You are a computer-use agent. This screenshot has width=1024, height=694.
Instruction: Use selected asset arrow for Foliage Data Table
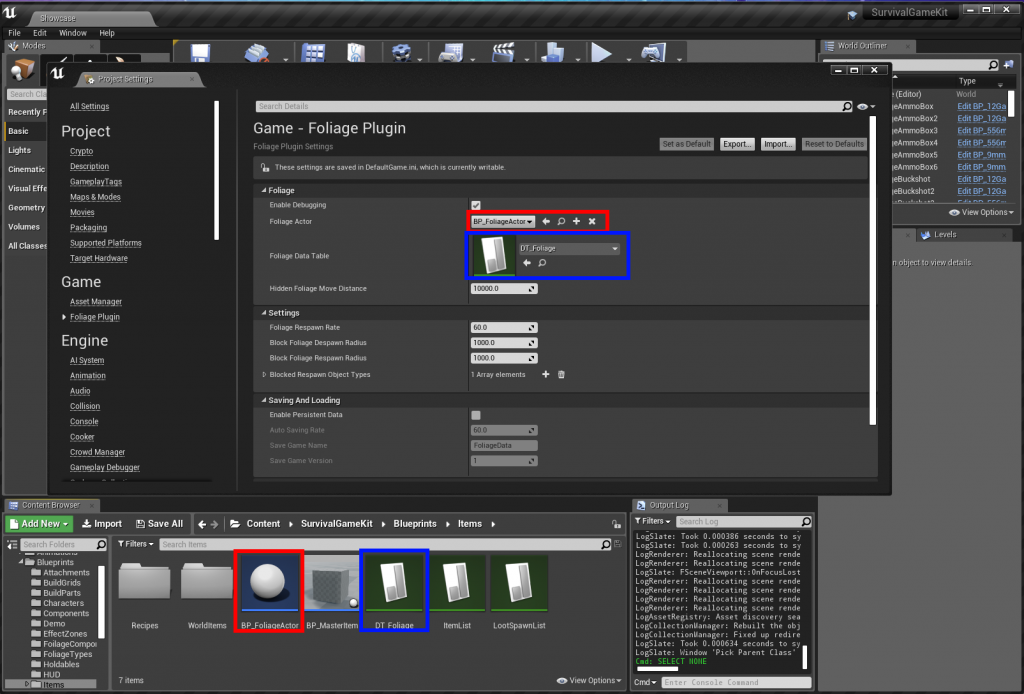(527, 263)
